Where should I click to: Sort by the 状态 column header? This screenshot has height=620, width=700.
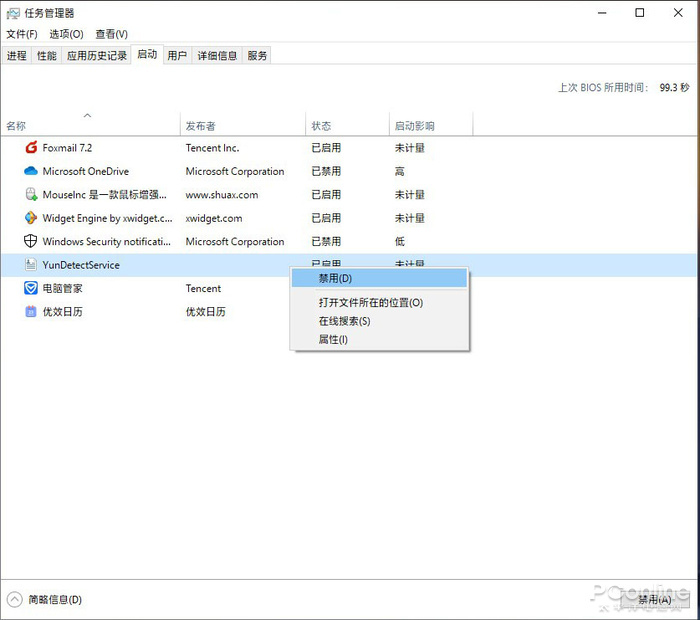[x=347, y=126]
